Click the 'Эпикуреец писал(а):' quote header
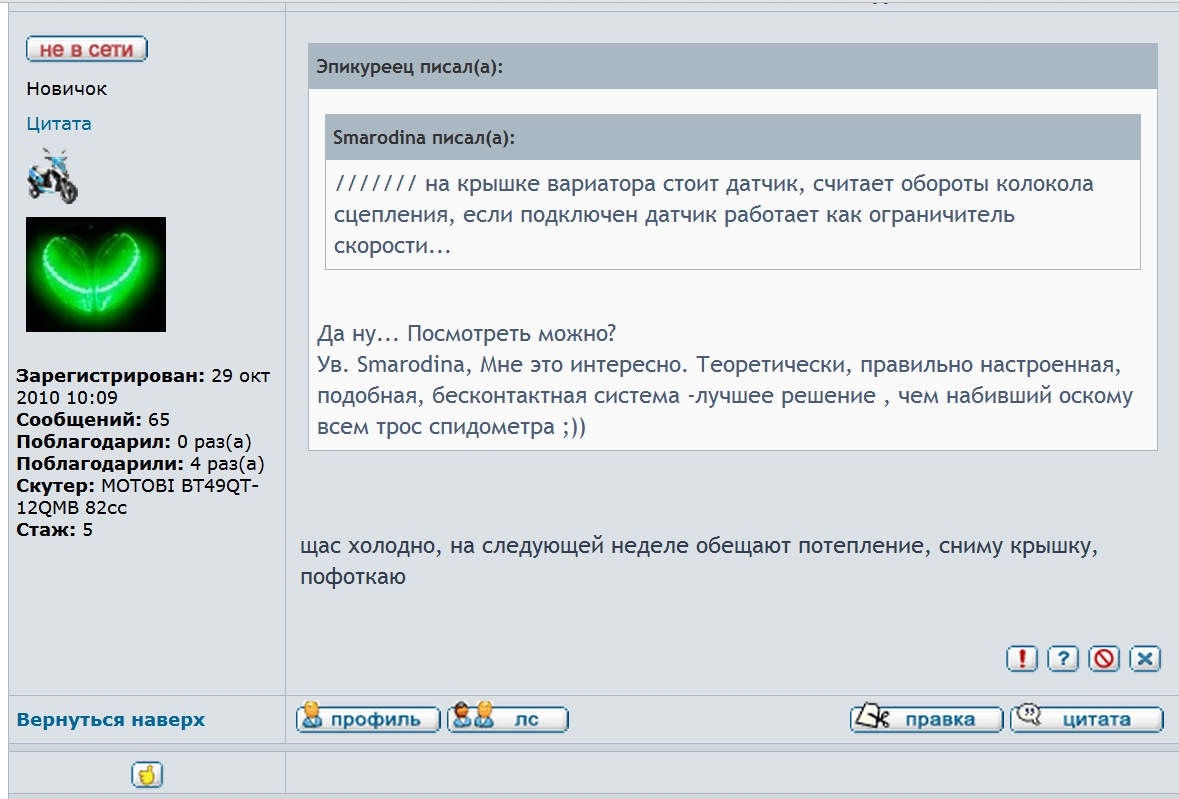This screenshot has width=1179, height=799. (x=410, y=67)
